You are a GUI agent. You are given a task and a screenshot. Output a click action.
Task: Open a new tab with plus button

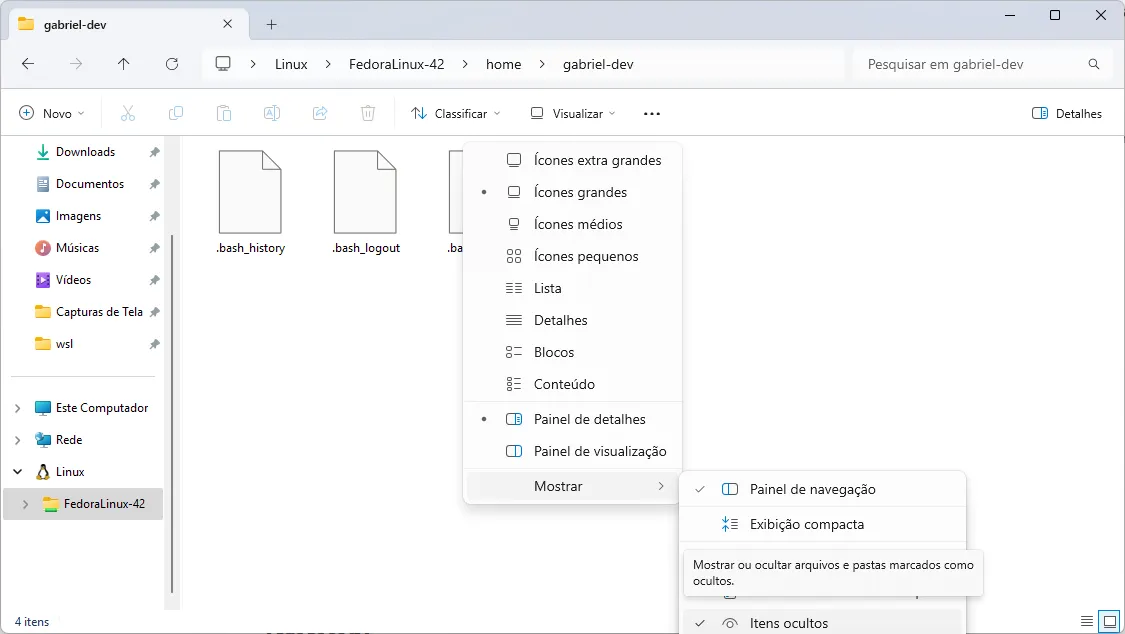coord(271,24)
